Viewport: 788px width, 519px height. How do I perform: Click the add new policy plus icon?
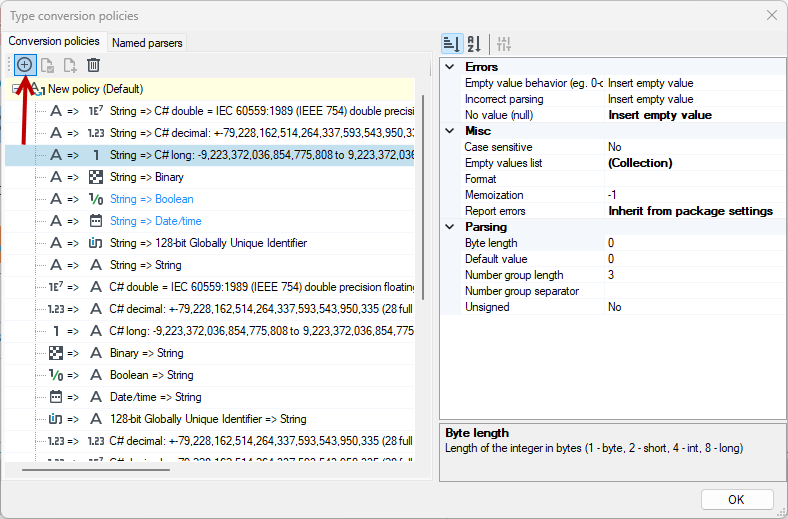(25, 65)
